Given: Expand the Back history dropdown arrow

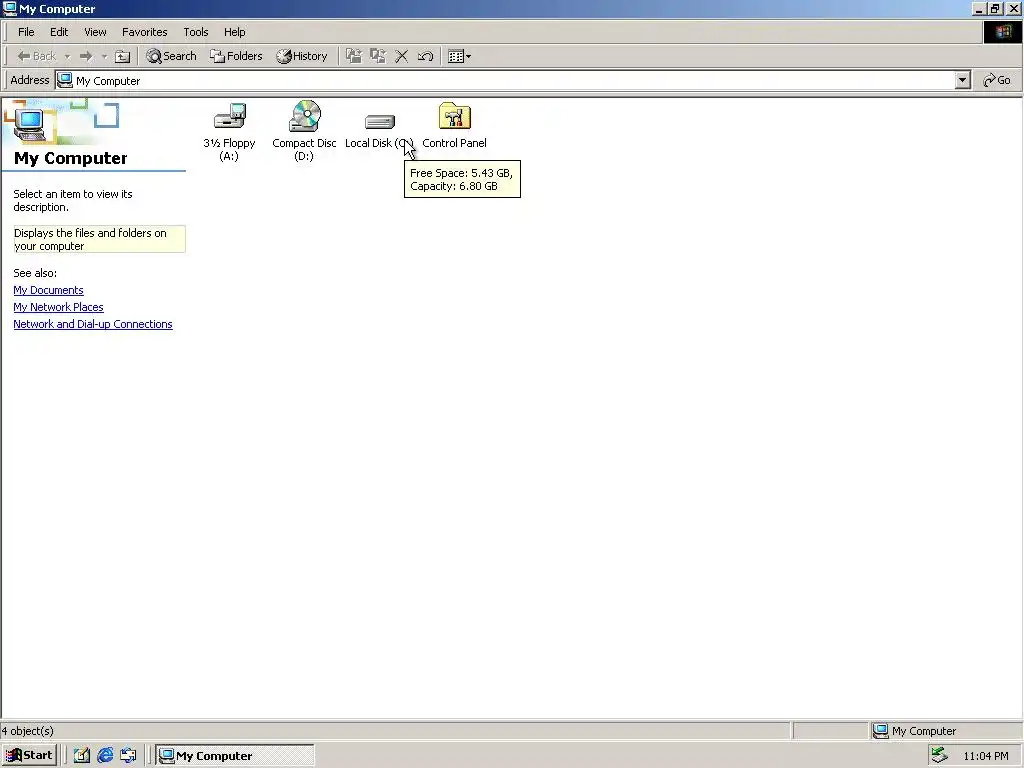Looking at the screenshot, I should (x=67, y=57).
